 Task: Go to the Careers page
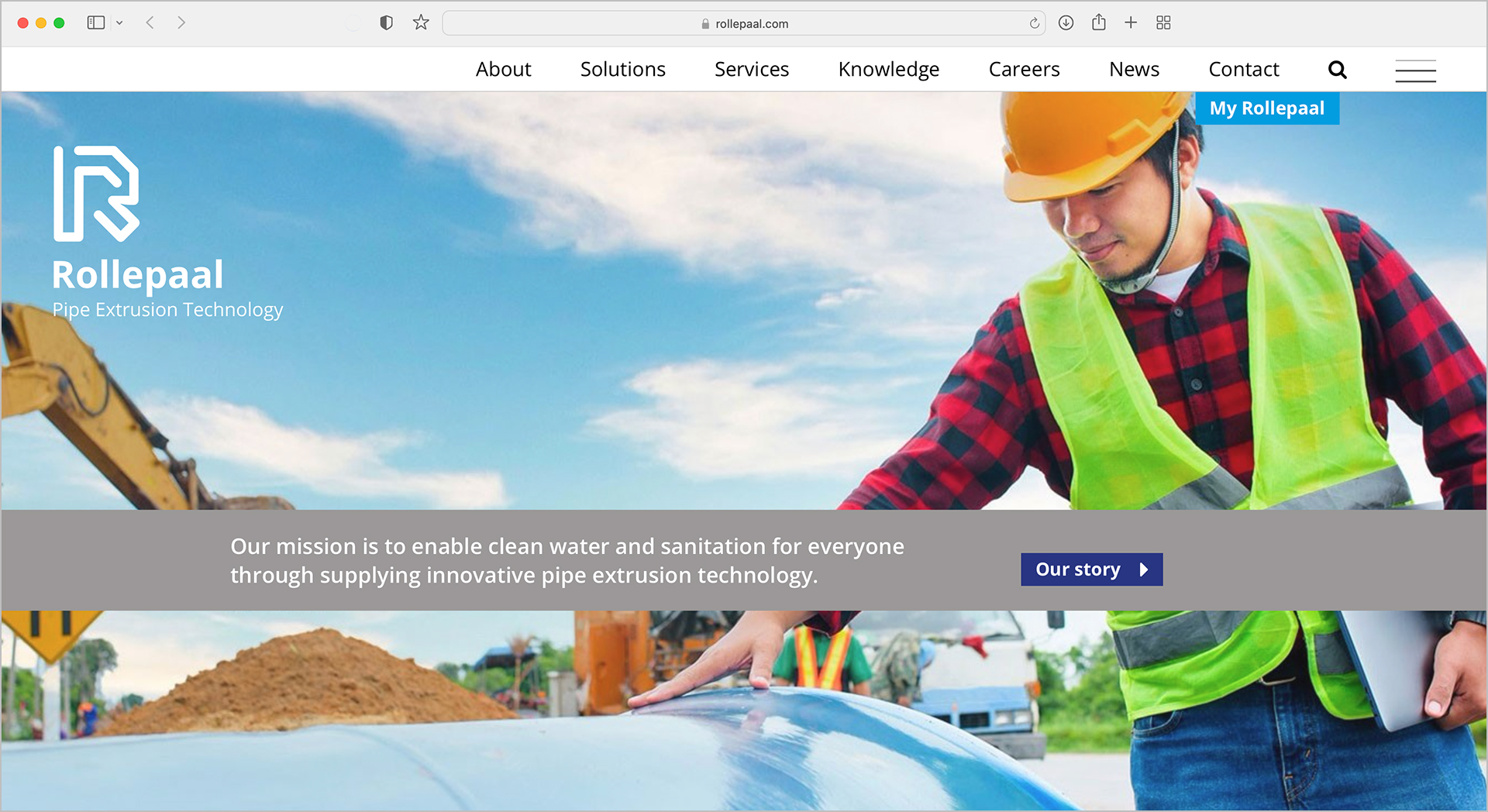coord(1024,70)
